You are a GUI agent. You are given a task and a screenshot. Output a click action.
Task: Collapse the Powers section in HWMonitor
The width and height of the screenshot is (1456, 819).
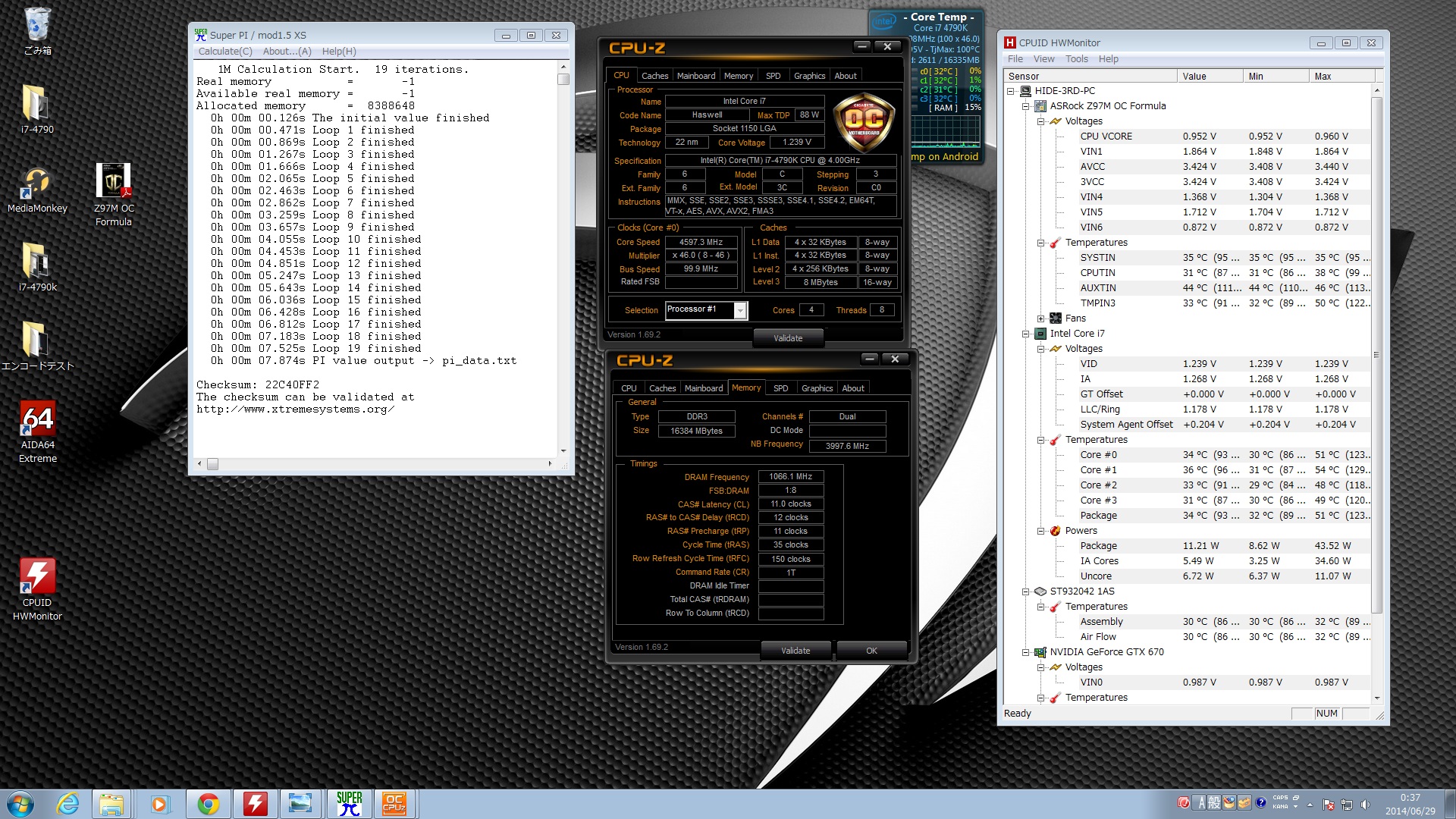point(1041,531)
